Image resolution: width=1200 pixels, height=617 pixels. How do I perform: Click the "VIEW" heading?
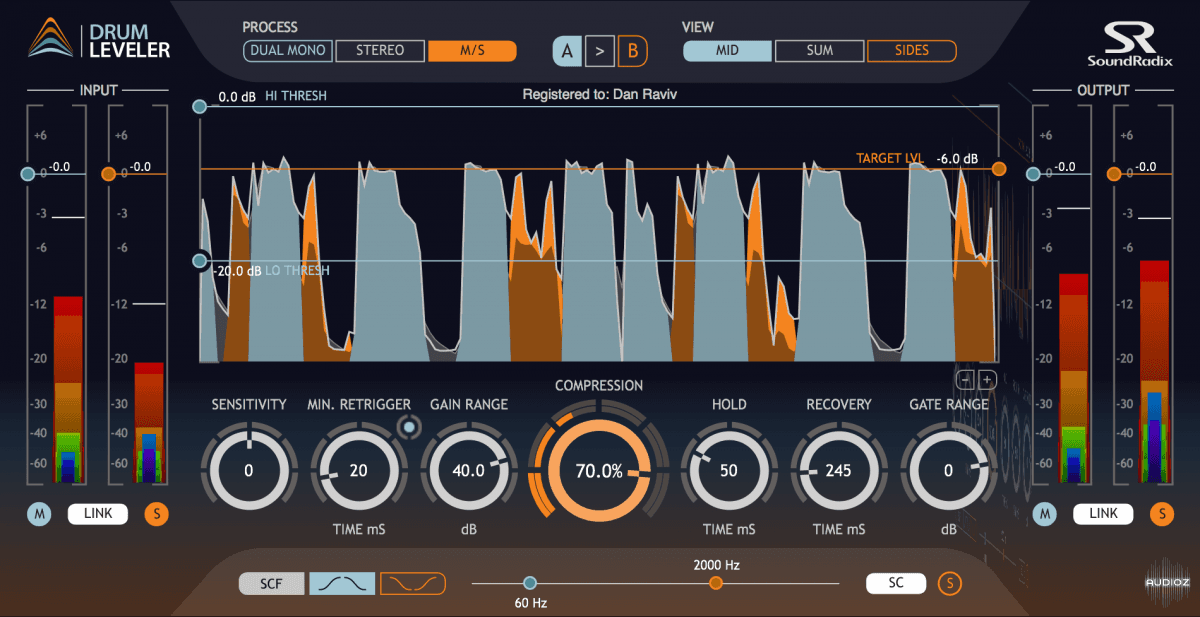[x=698, y=27]
